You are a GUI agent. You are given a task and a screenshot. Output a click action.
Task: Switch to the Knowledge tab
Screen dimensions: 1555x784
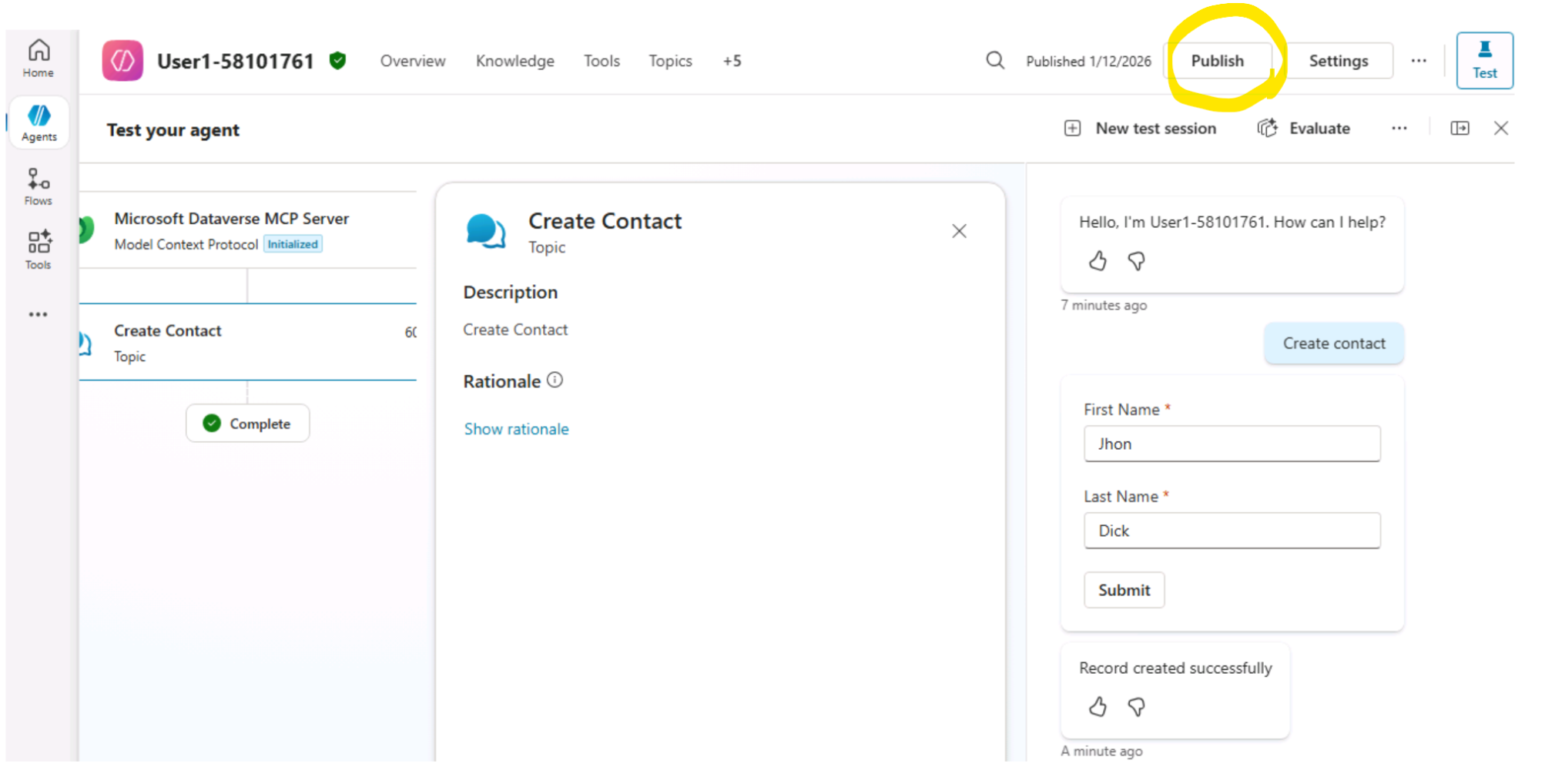[514, 61]
